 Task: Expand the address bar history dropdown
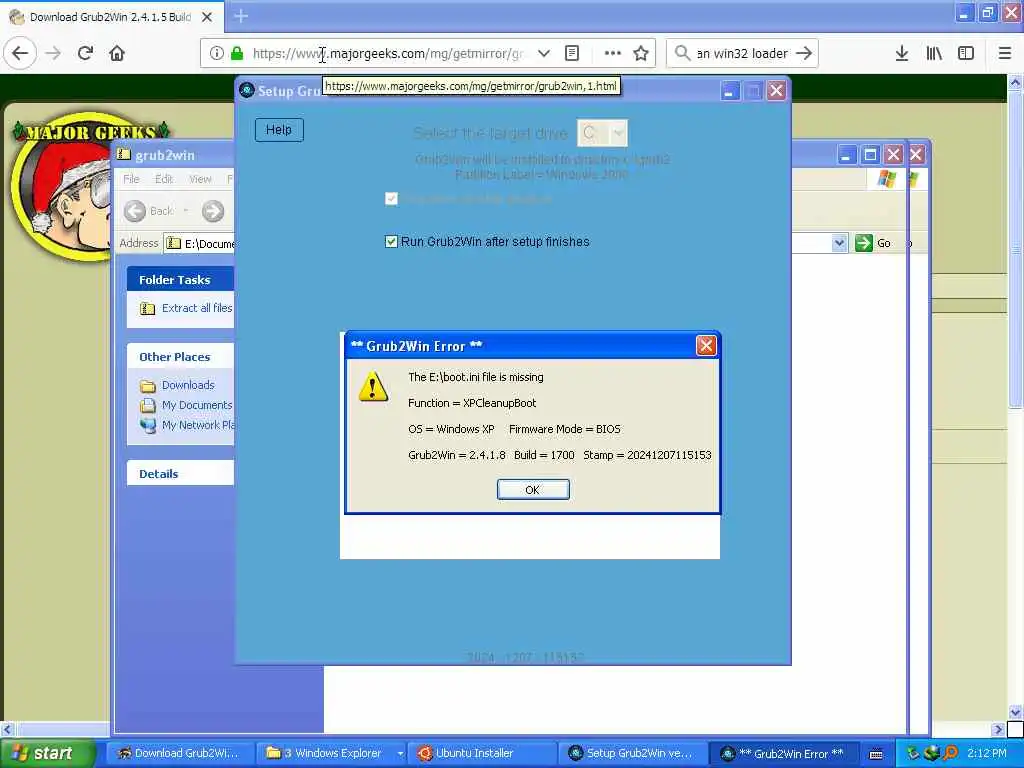coord(543,54)
